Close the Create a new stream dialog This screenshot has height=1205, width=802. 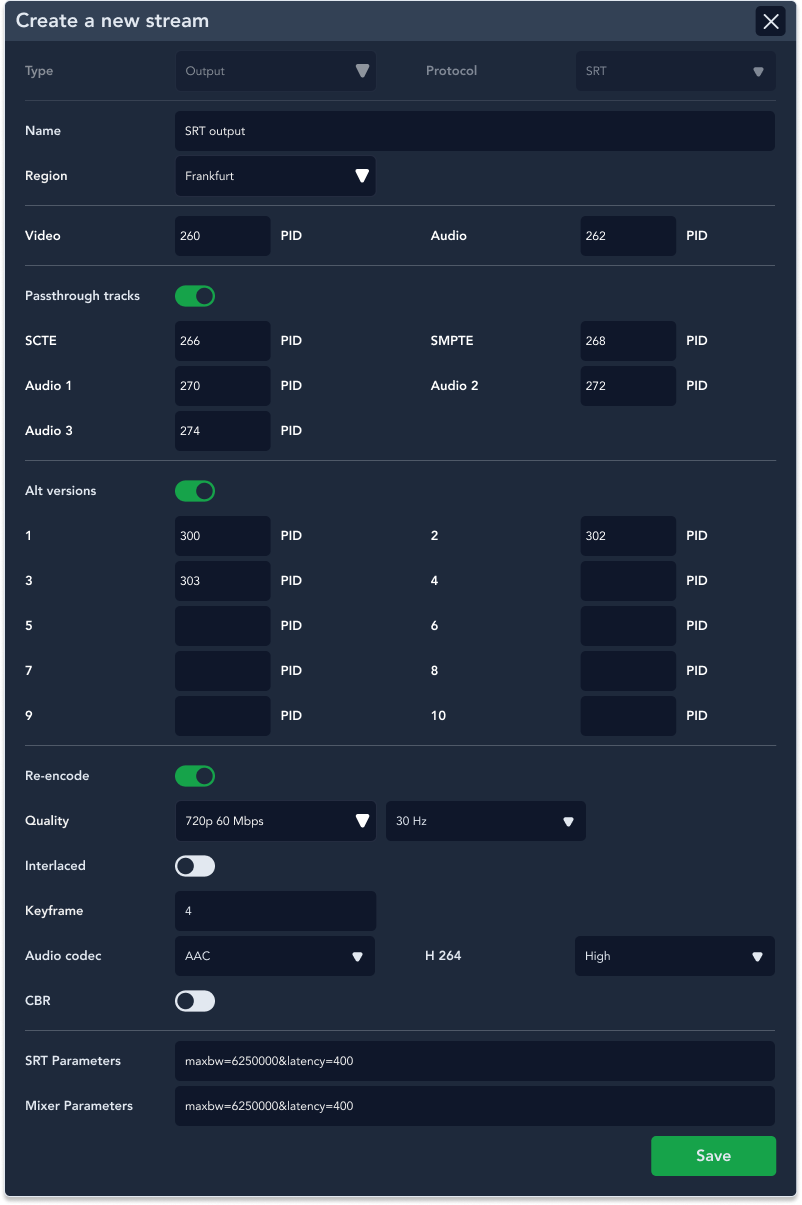coord(770,21)
